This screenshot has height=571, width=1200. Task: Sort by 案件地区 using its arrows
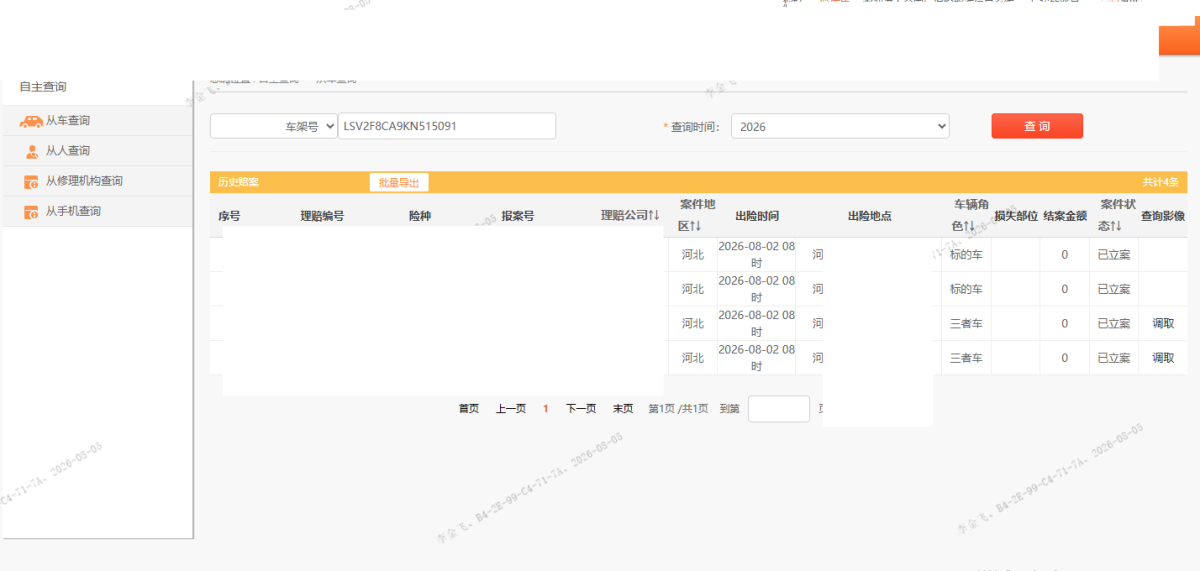pos(697,227)
